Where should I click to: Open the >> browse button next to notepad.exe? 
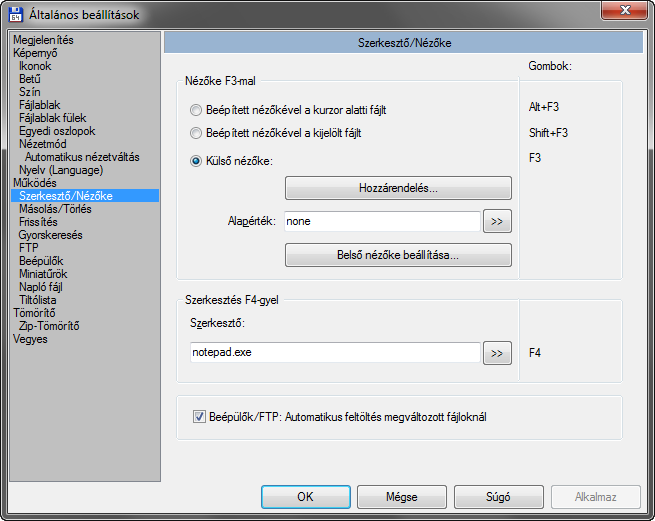497,353
